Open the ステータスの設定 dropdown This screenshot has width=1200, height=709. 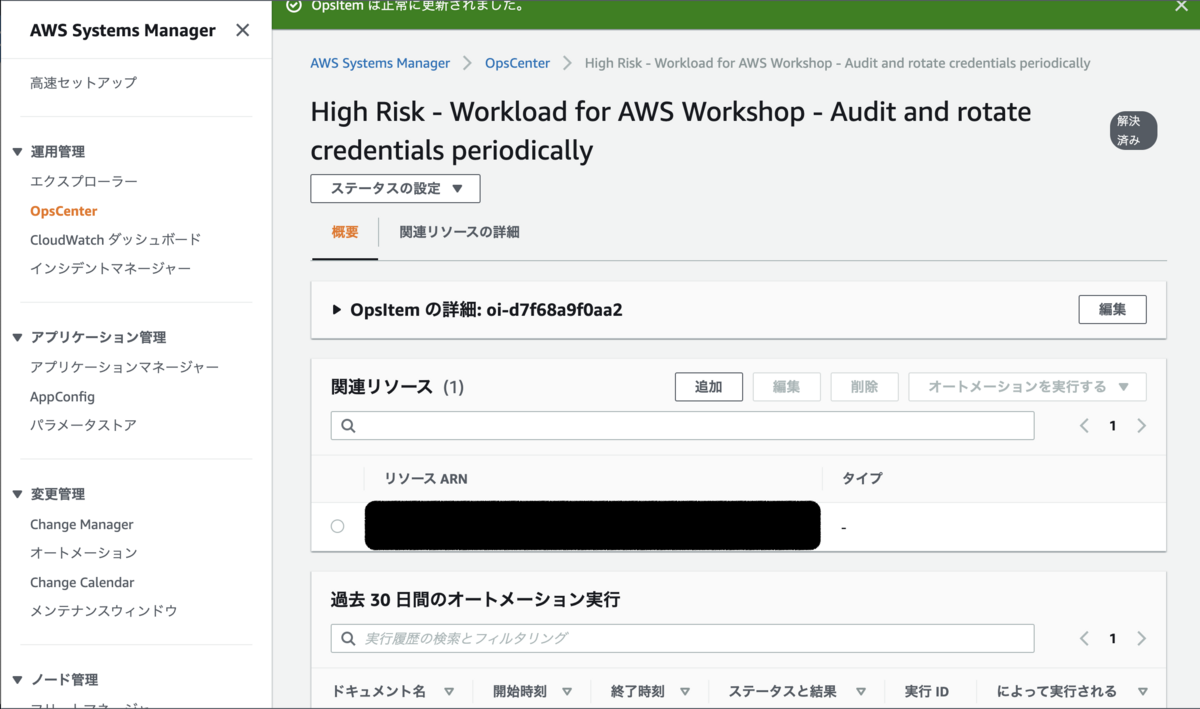[x=394, y=188]
